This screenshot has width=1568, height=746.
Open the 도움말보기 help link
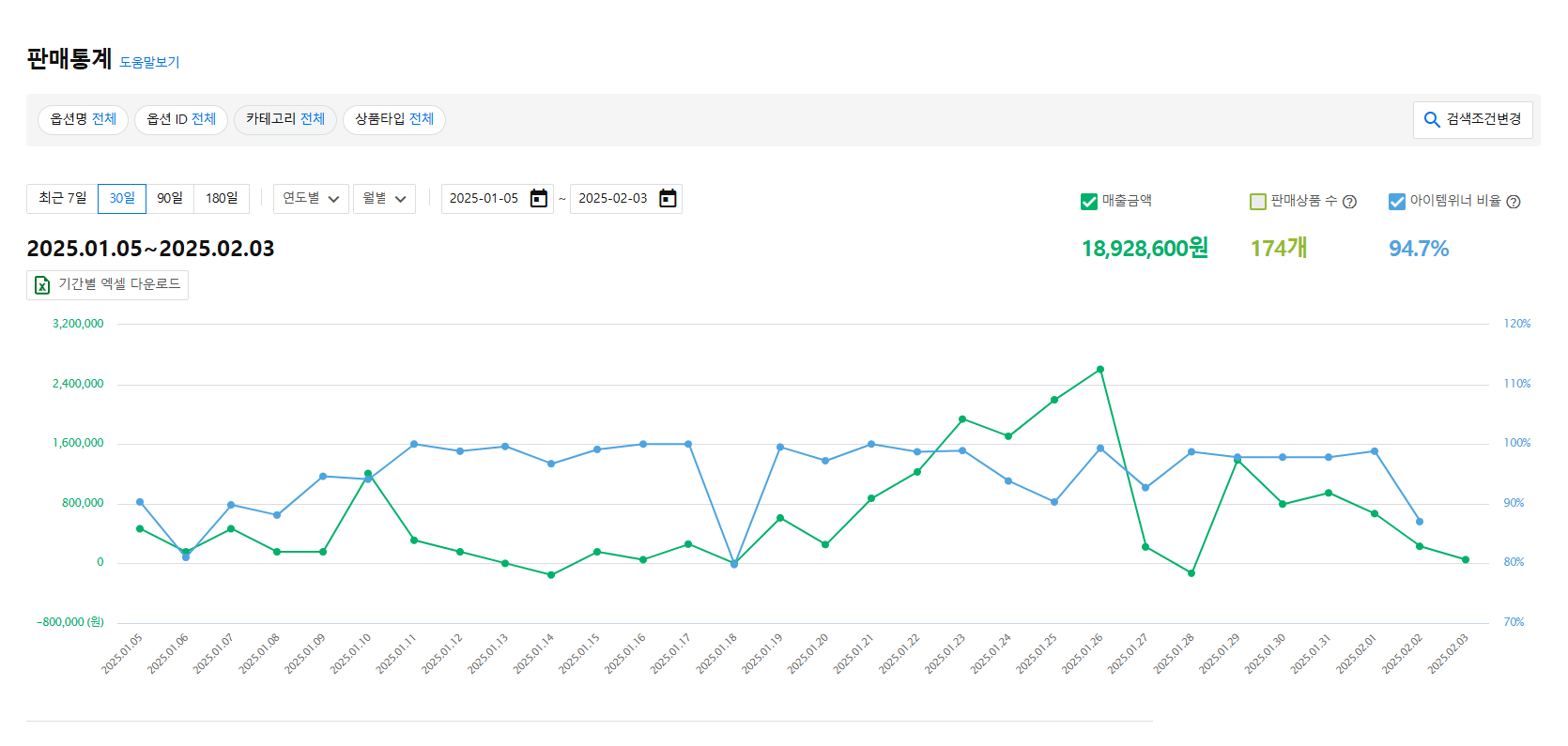tap(149, 62)
